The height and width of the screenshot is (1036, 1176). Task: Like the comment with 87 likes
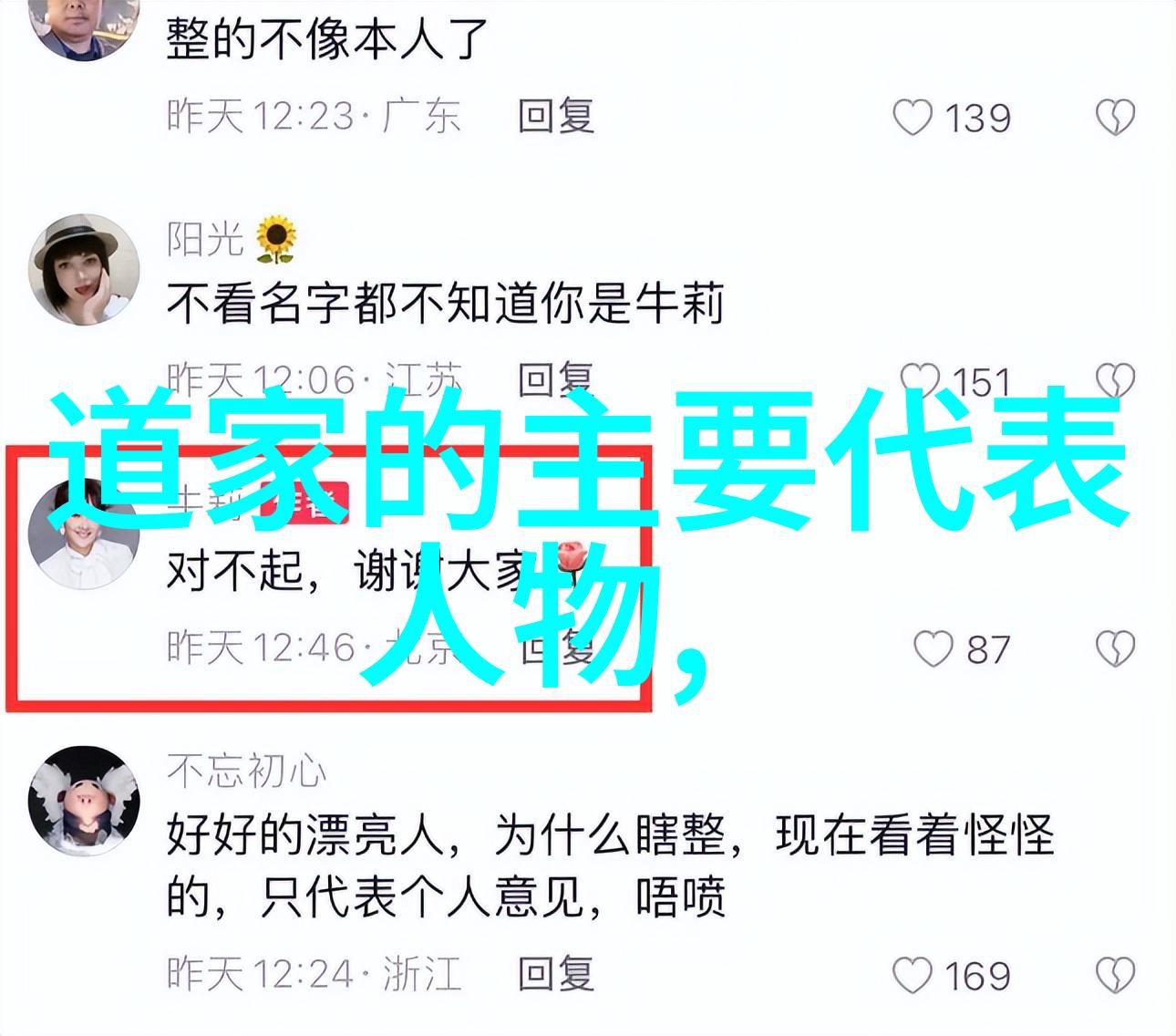933,649
